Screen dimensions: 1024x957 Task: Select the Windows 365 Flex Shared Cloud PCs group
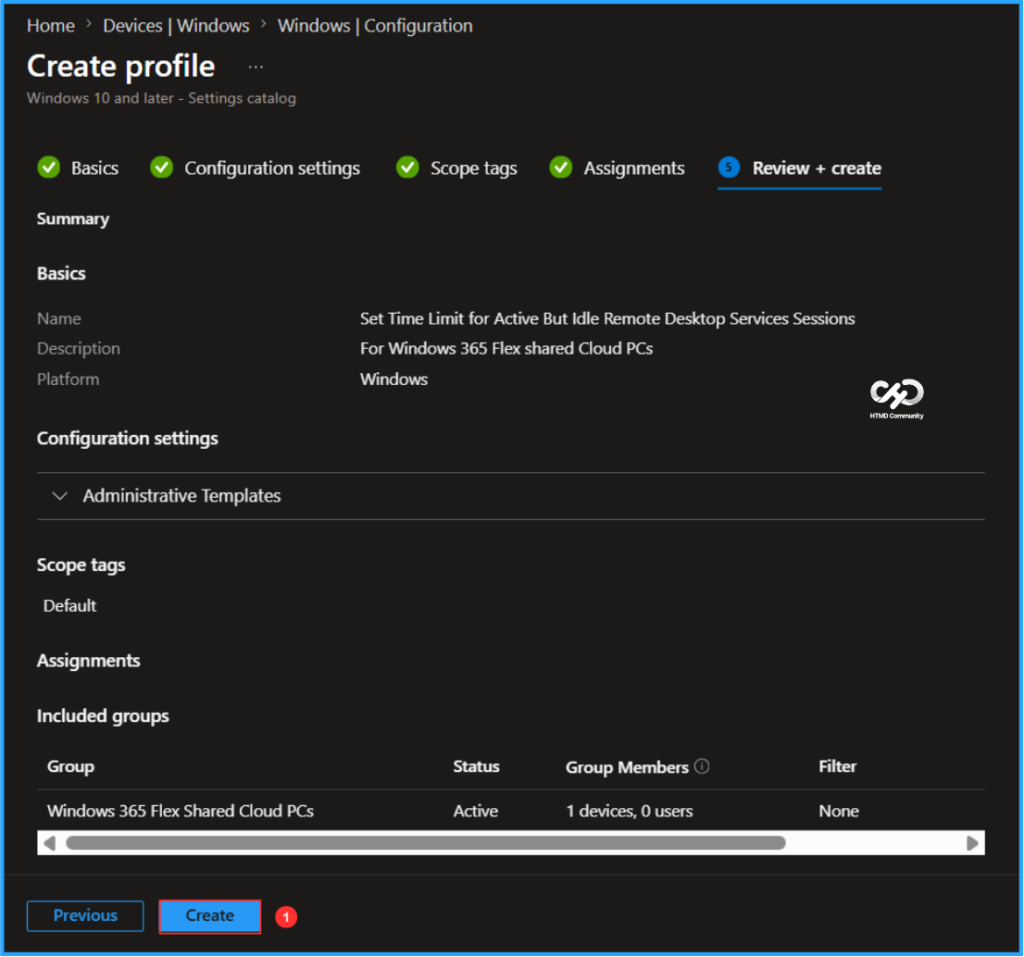coord(180,811)
